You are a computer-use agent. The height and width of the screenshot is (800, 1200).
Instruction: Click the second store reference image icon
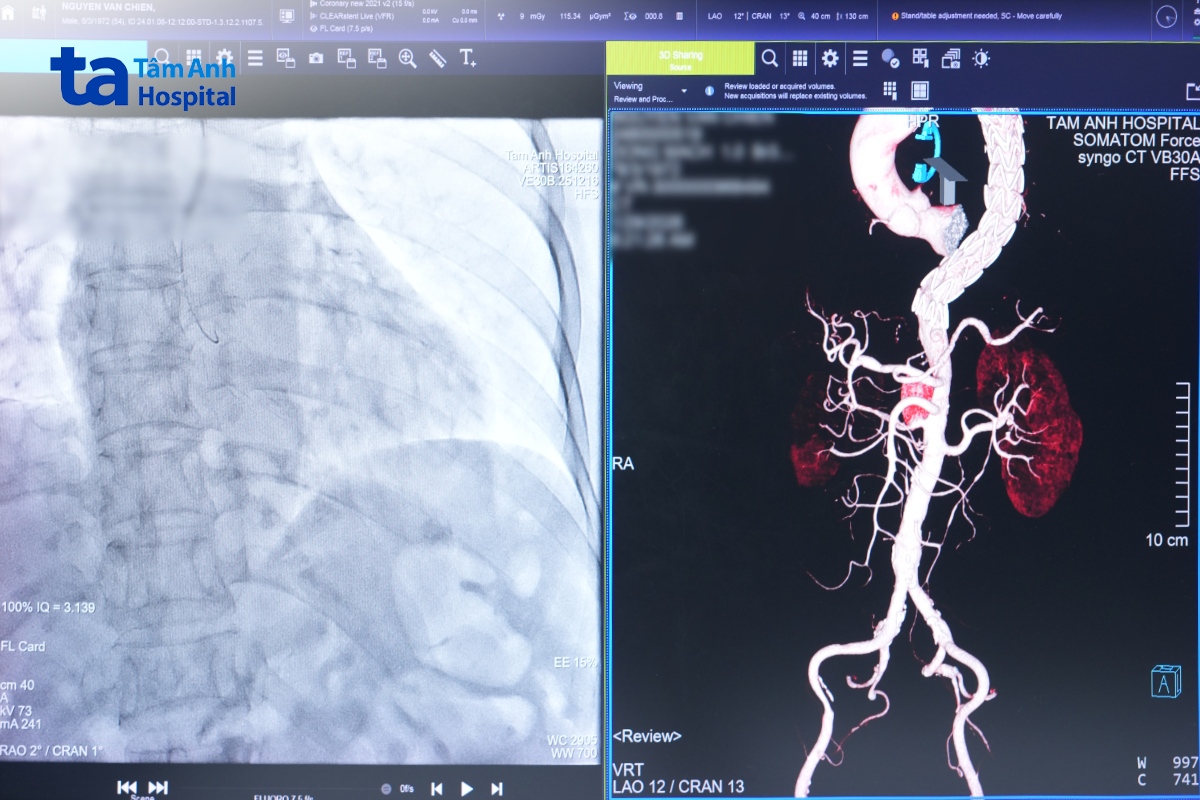(377, 58)
